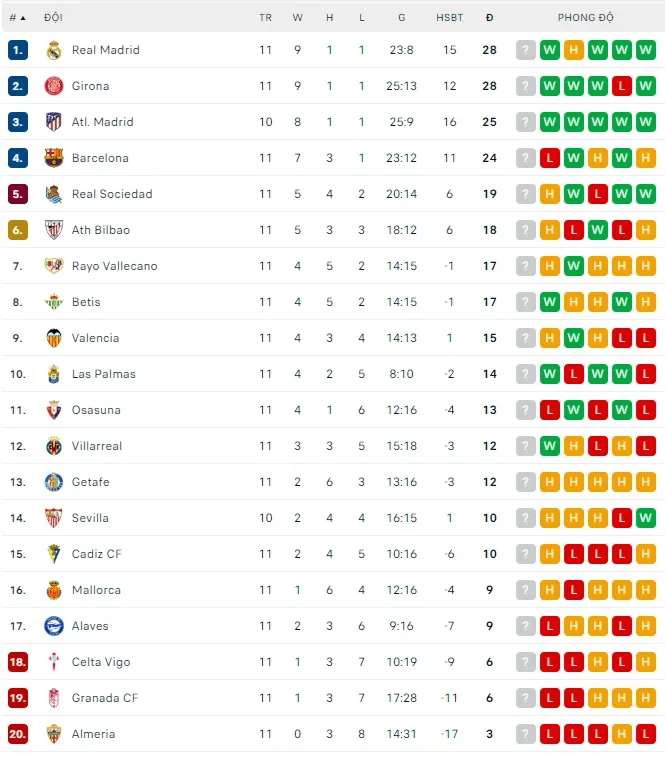
Task: Click the Barcelona club crest
Action: tap(54, 158)
